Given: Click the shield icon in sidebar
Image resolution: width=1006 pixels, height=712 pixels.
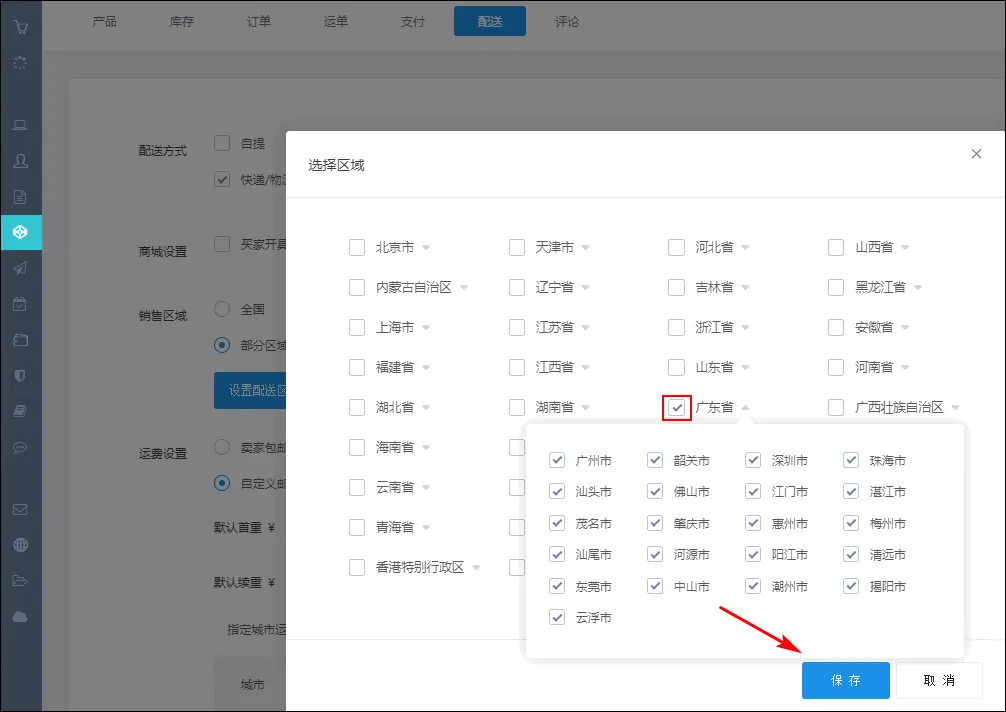Looking at the screenshot, I should 20,375.
